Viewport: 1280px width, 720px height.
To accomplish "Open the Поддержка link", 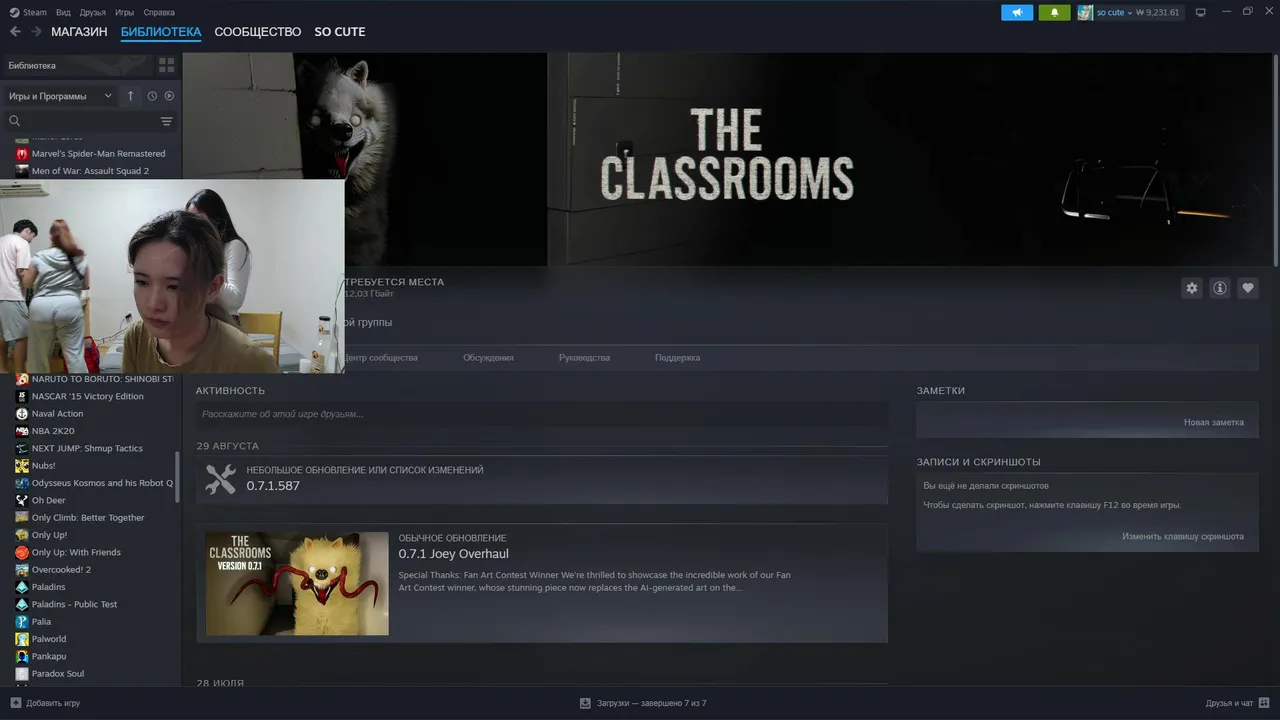I will point(677,357).
